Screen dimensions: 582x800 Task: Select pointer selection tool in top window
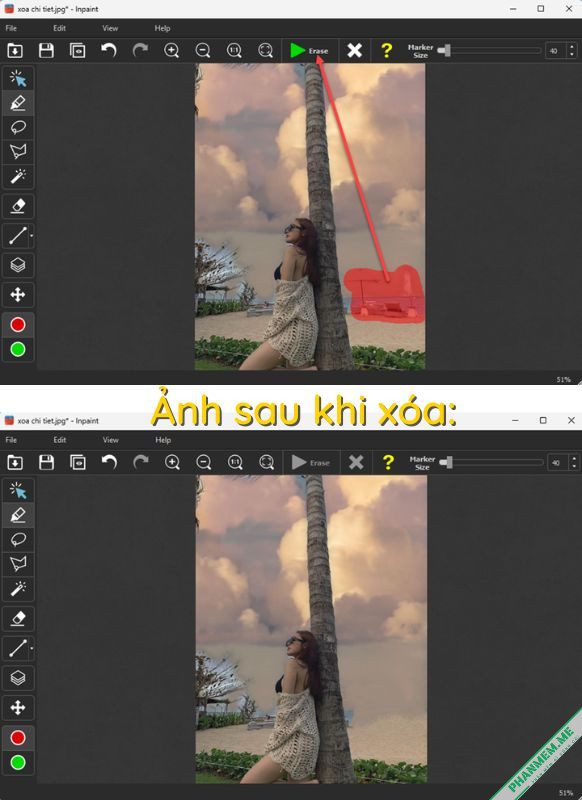[18, 79]
